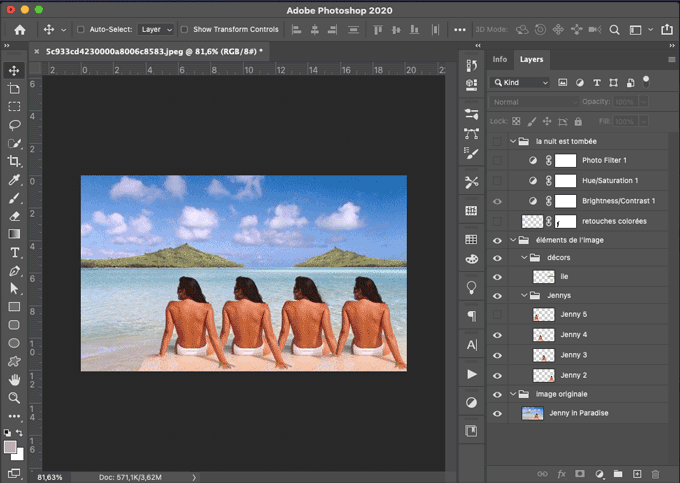Select the Horizontal Type tool
This screenshot has height=483, width=680.
(14, 252)
